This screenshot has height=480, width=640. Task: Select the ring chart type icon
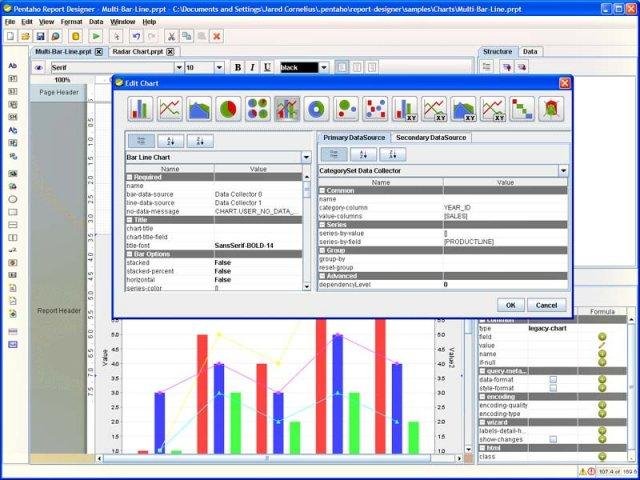(x=317, y=109)
